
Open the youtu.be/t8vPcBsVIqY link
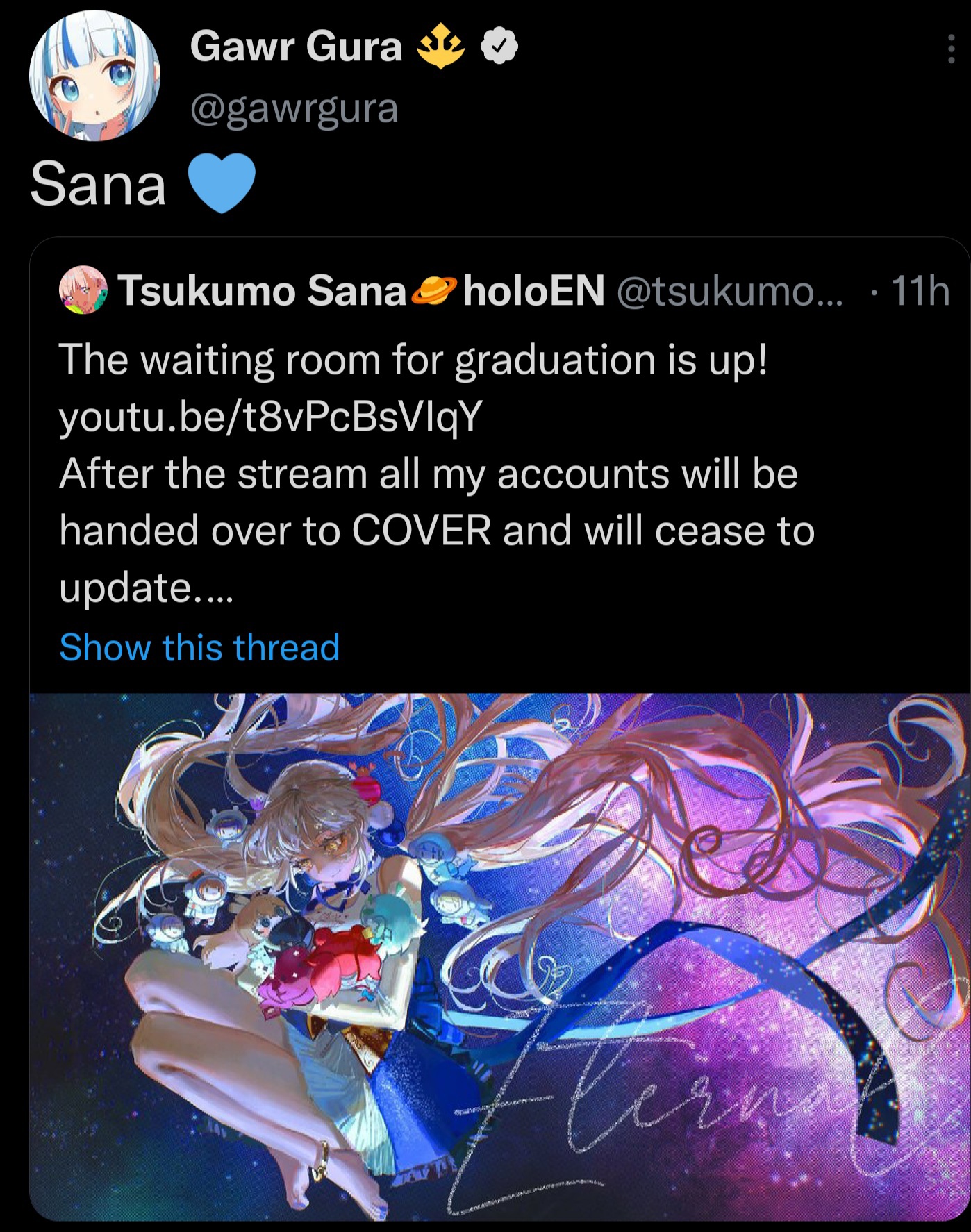coord(270,417)
